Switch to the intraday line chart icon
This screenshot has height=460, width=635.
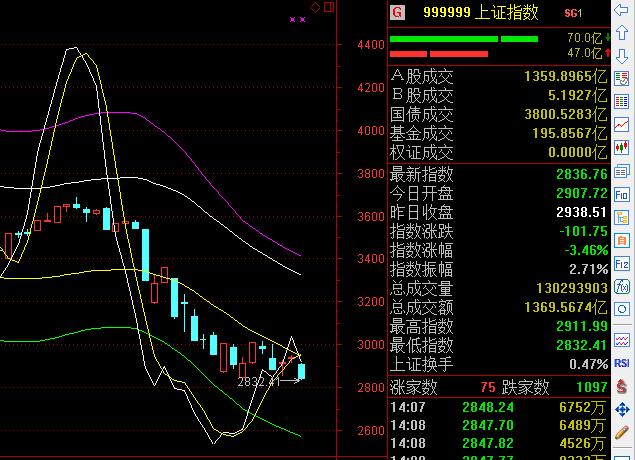[622, 124]
